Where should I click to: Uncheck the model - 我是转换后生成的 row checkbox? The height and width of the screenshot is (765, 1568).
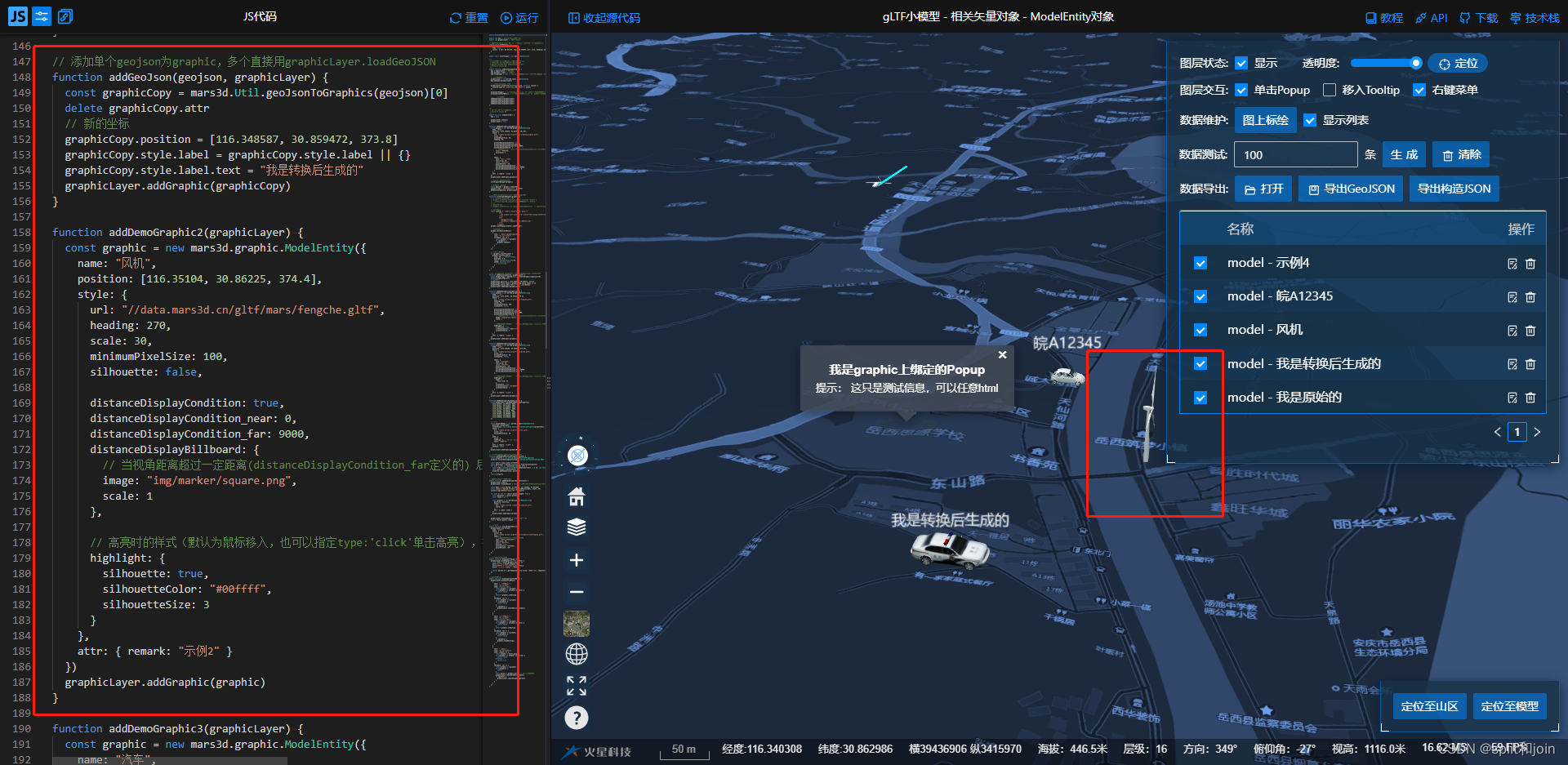[x=1200, y=364]
